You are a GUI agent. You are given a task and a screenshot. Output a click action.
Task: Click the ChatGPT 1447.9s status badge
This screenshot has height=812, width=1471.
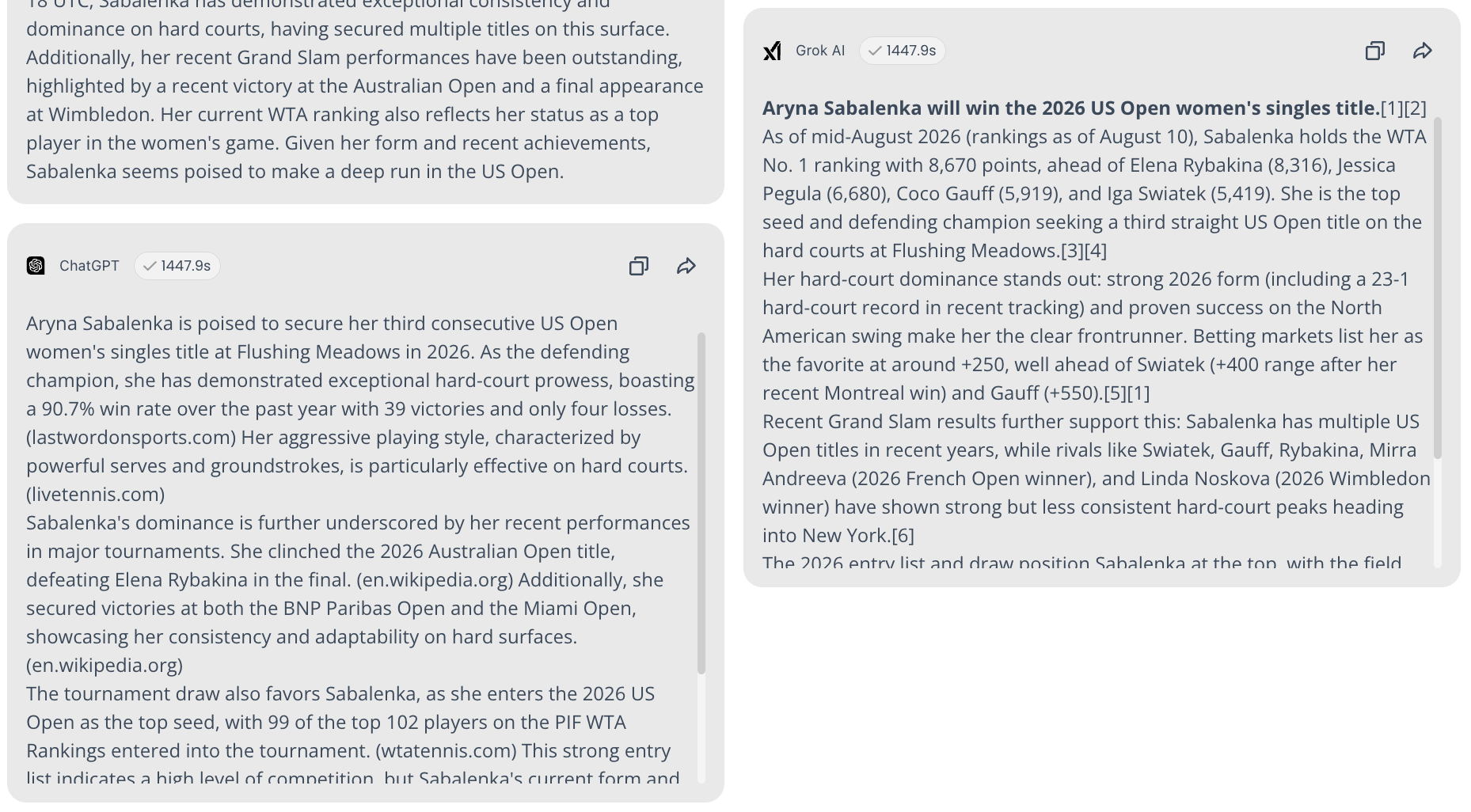tap(177, 266)
